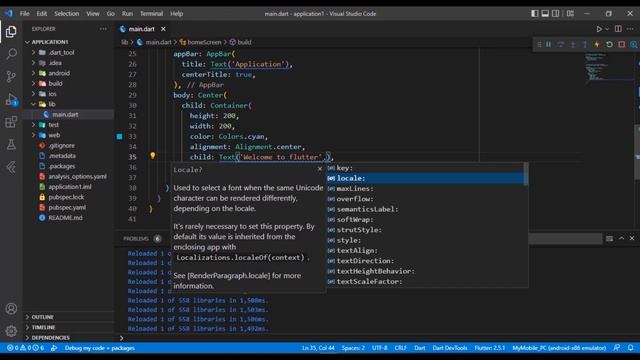Open the Extensions view
The width and height of the screenshot is (640, 360).
(x=11, y=122)
